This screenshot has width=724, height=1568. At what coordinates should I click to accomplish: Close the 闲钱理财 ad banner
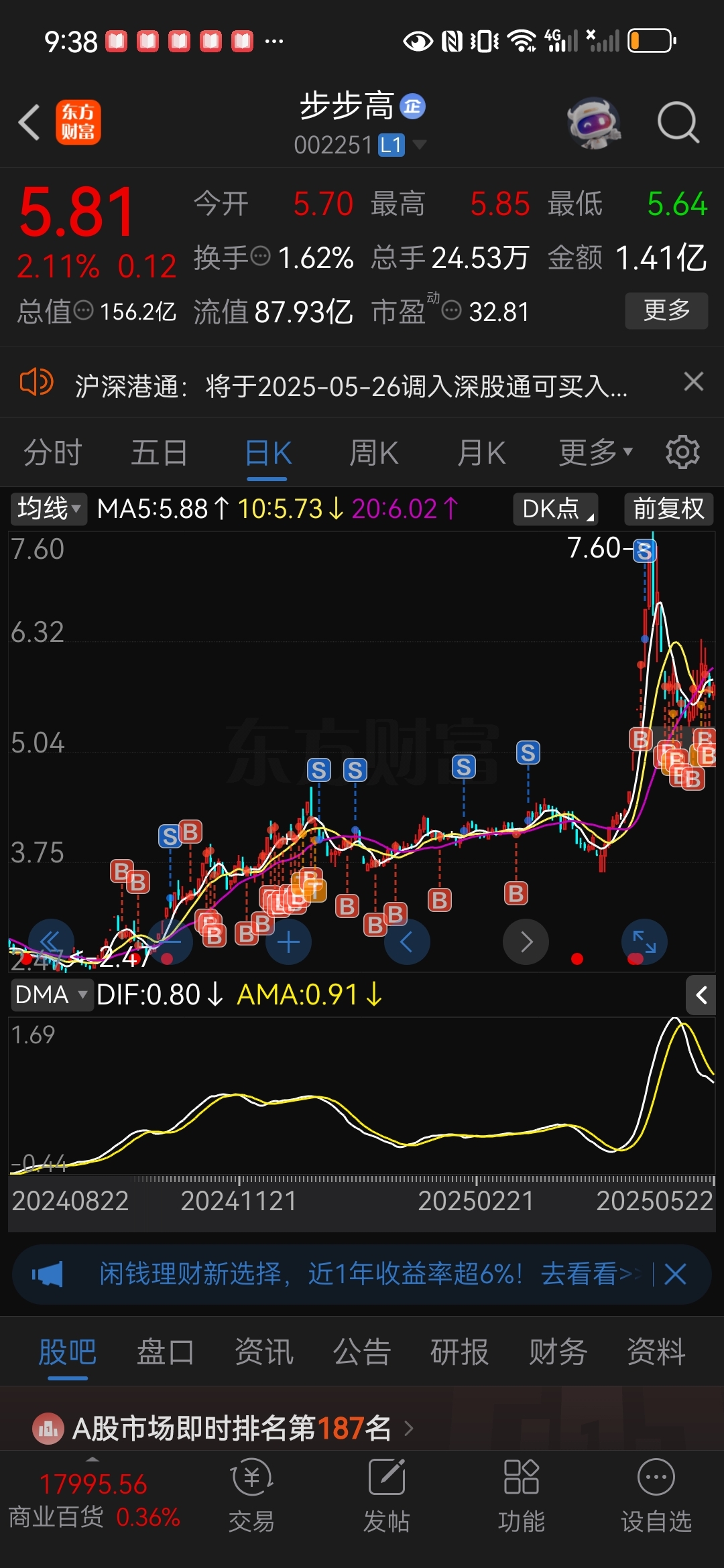676,1274
